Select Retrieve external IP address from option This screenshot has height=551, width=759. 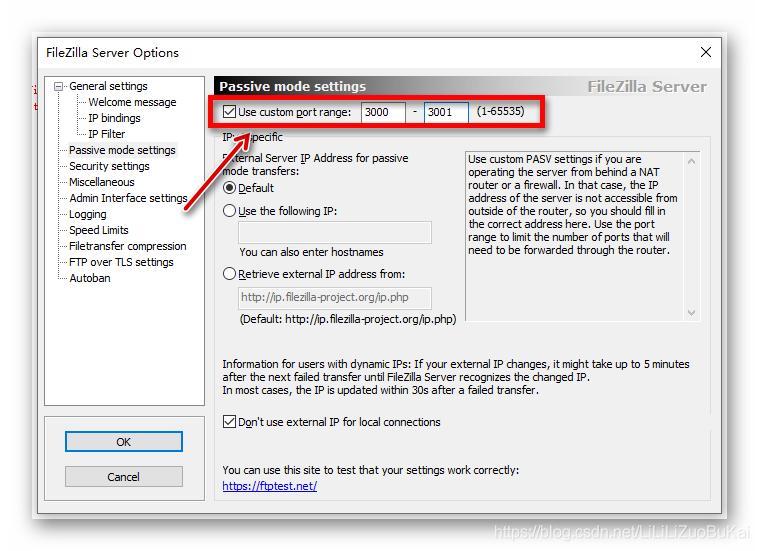[x=229, y=274]
